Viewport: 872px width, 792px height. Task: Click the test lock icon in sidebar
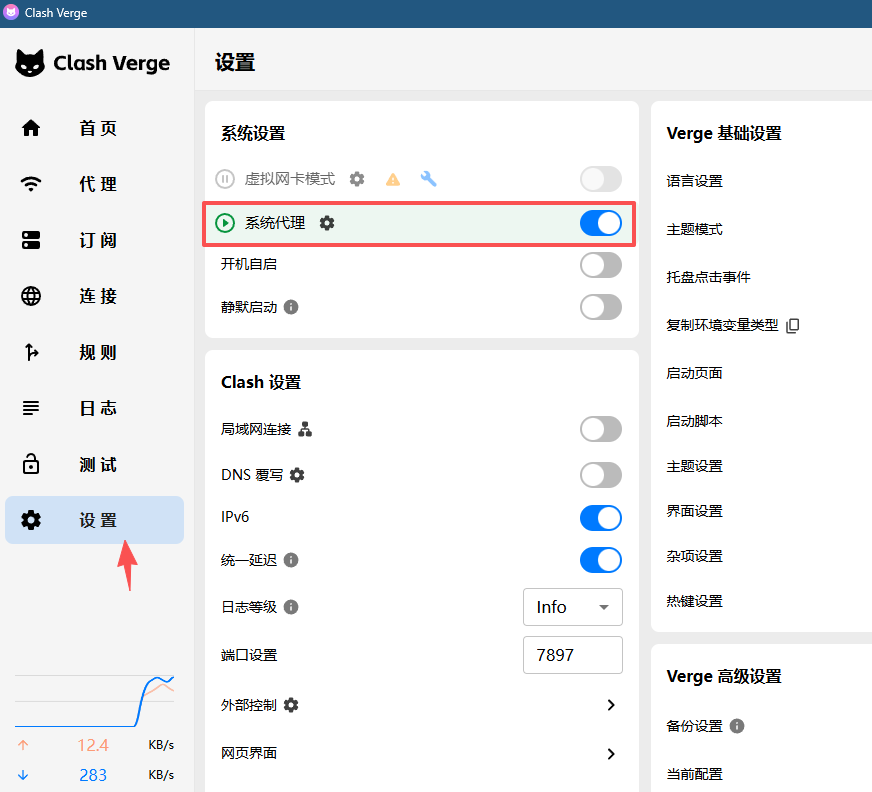point(31,464)
